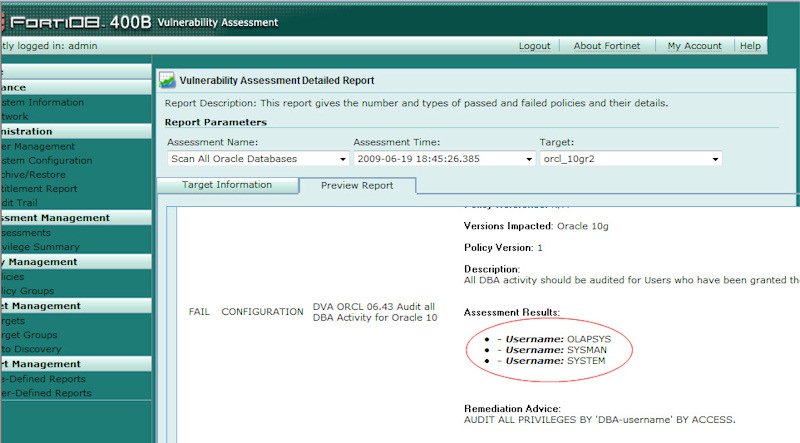Click the Logout link
Image resolution: width=800 pixels, height=443 pixels.
(x=534, y=46)
